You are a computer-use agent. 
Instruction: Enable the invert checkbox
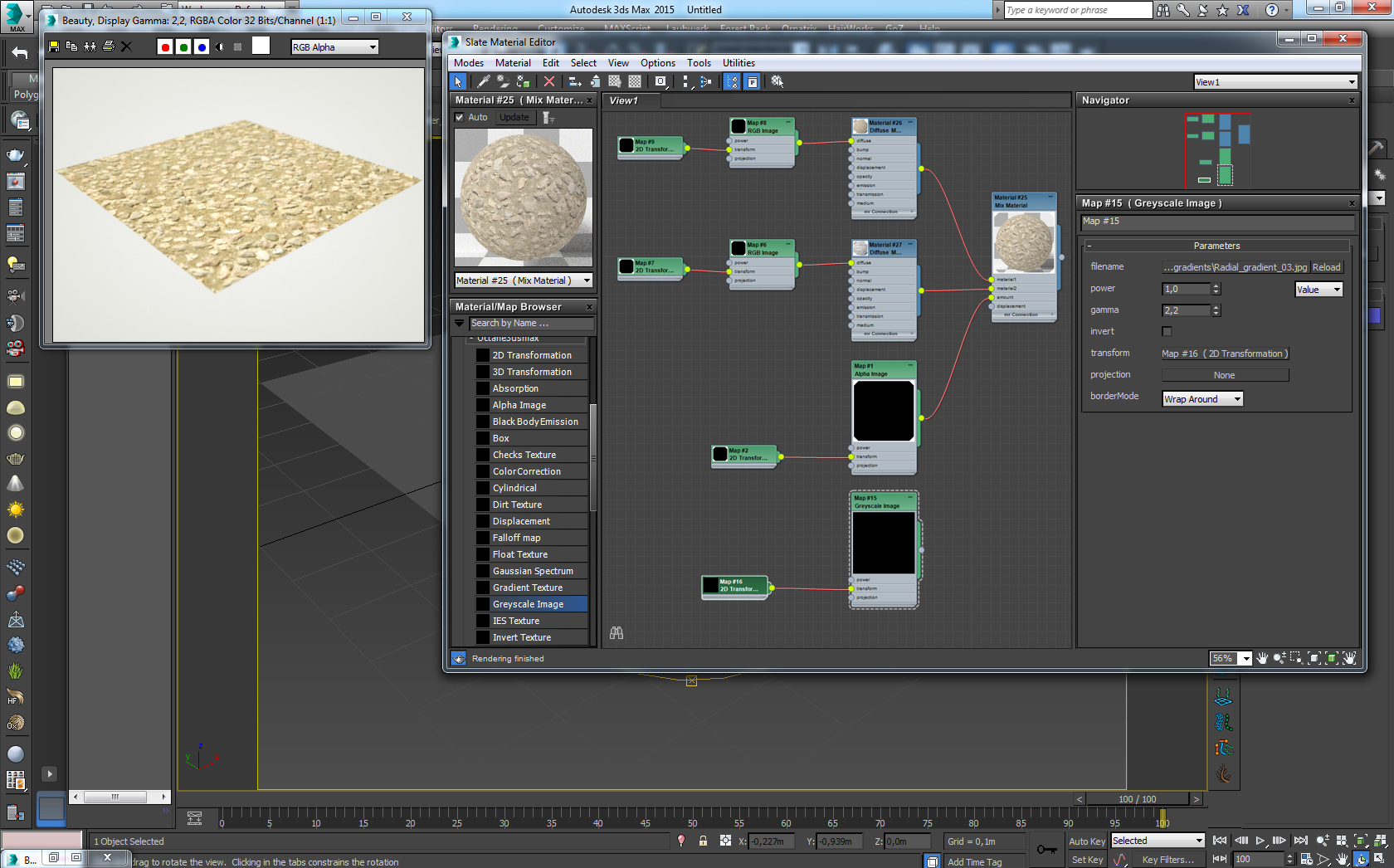point(1167,331)
